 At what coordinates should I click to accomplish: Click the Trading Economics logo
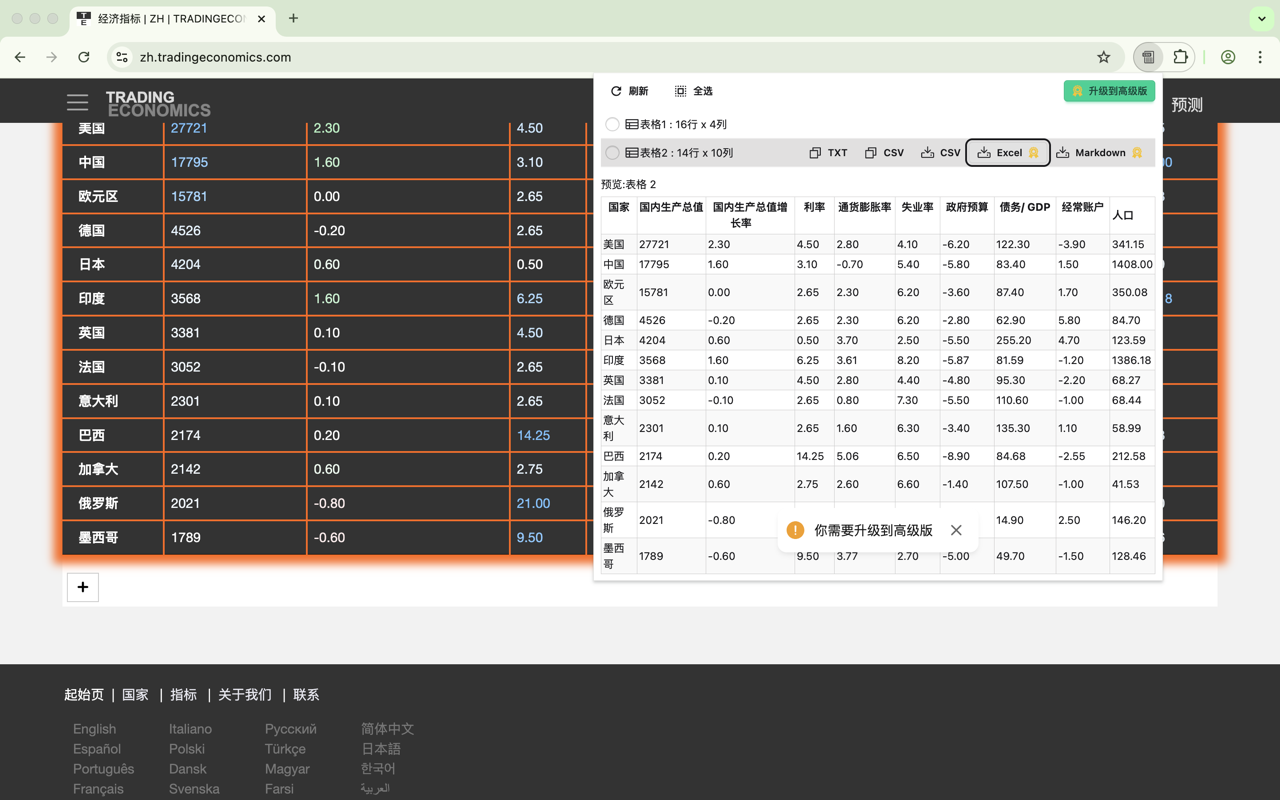coord(158,104)
